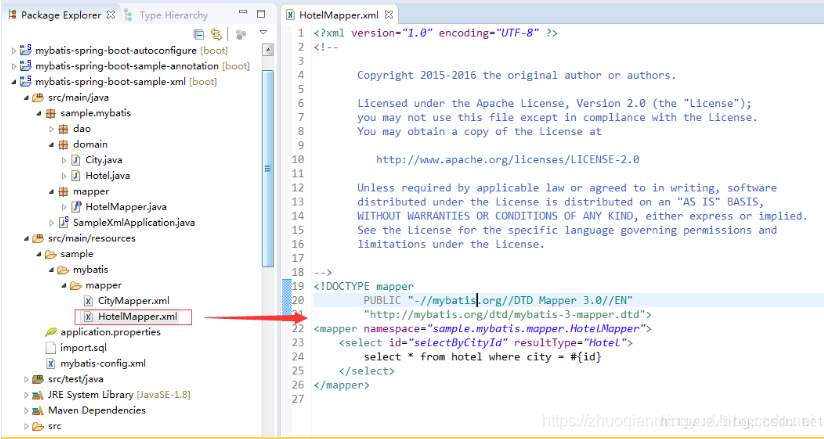Select HotelMapper.java in the tree
The image size is (824, 439).
tap(126, 207)
